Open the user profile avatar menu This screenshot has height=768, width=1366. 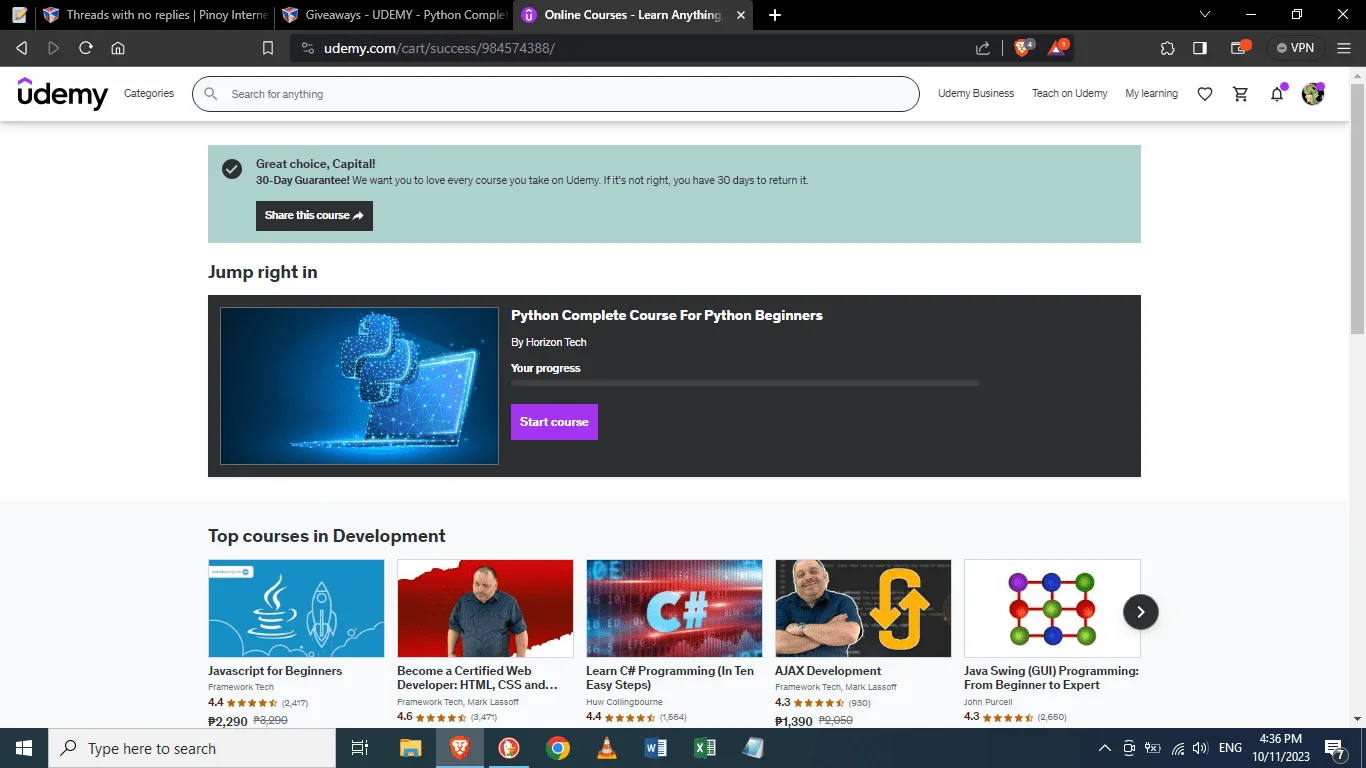pyautogui.click(x=1313, y=94)
